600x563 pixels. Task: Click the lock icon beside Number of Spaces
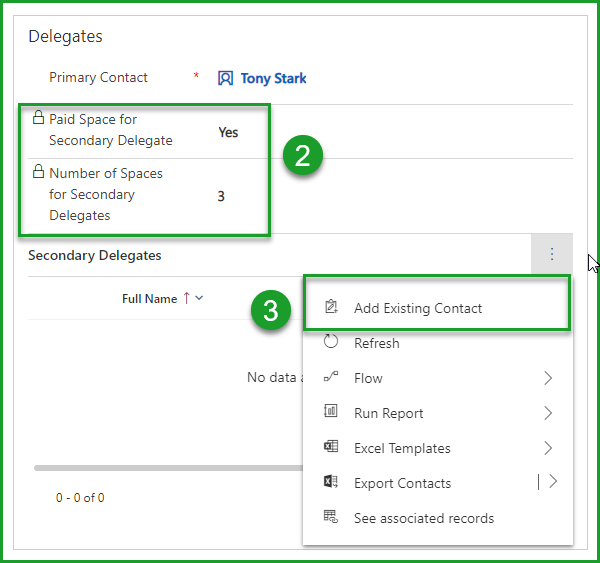click(x=38, y=171)
